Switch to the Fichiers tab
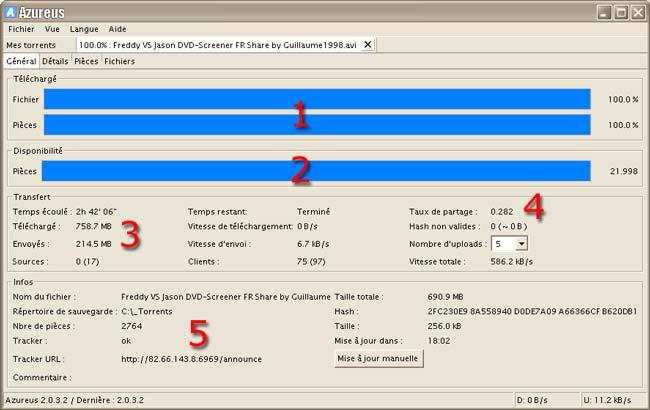Viewport: 650px width, 410px height. pos(119,61)
